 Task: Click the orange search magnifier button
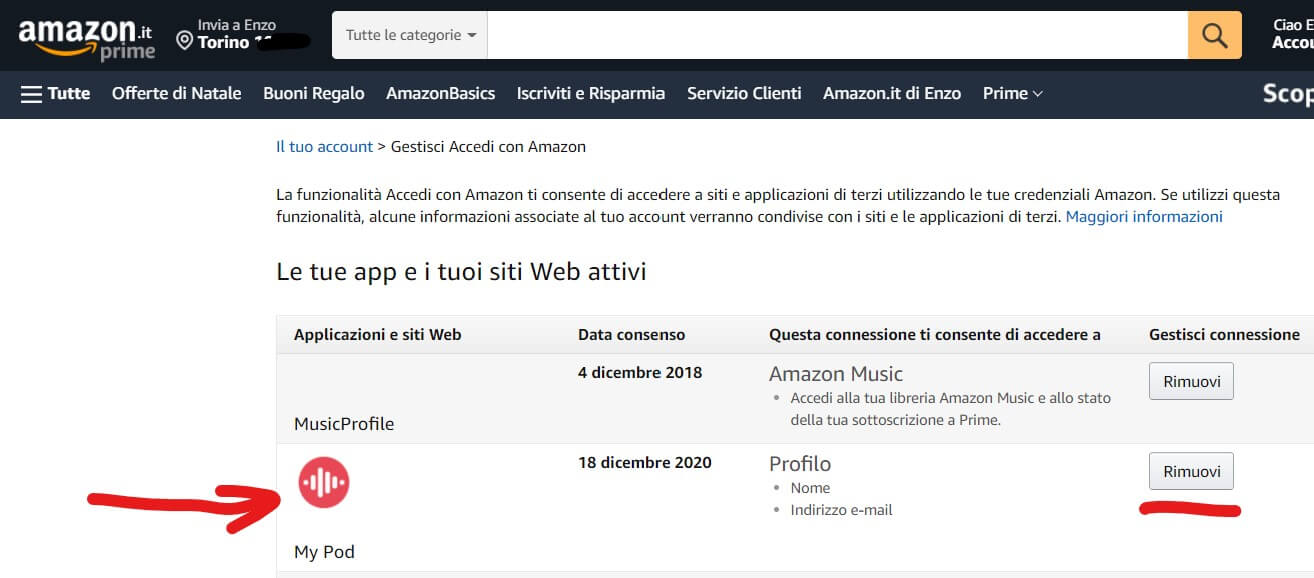1214,35
